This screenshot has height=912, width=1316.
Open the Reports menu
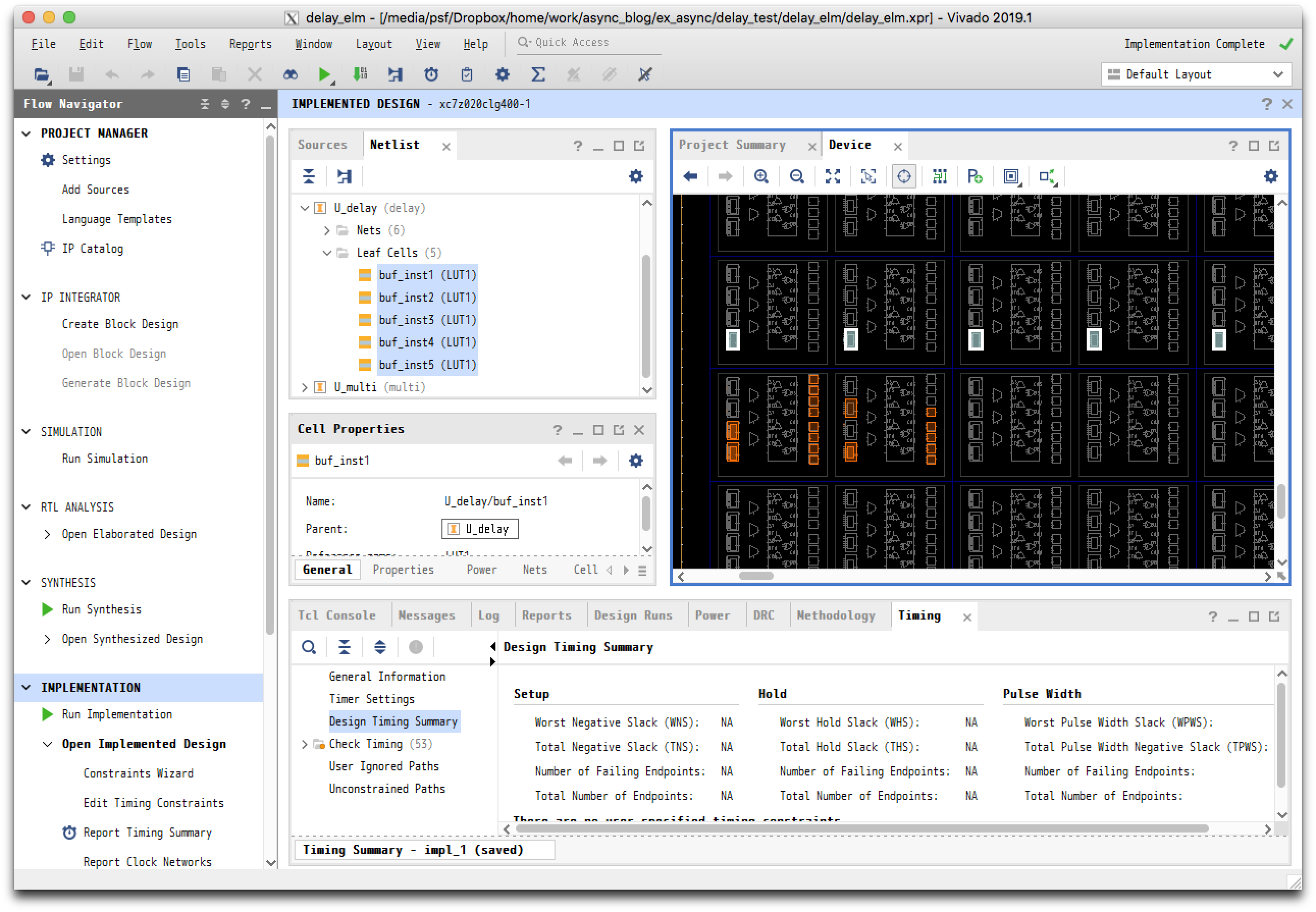click(x=250, y=44)
